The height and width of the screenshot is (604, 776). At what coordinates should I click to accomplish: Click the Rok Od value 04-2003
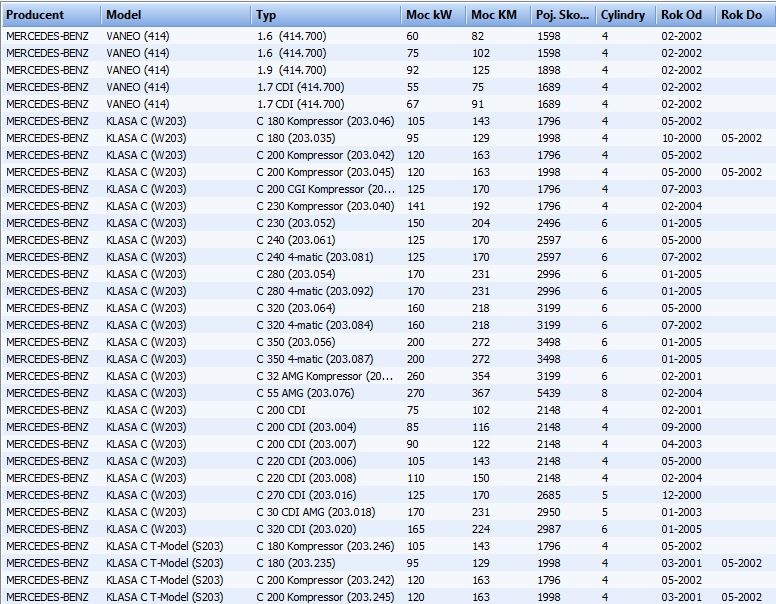pos(681,444)
